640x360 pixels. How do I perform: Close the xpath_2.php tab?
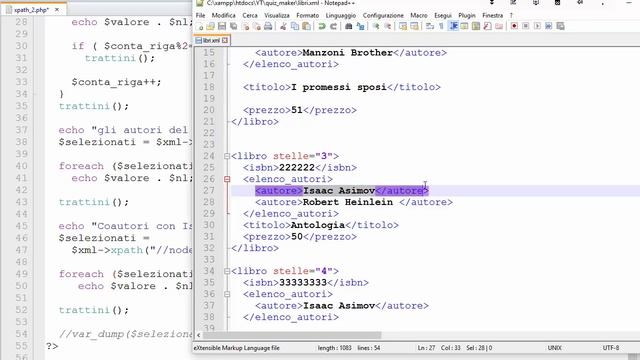pyautogui.click(x=57, y=9)
